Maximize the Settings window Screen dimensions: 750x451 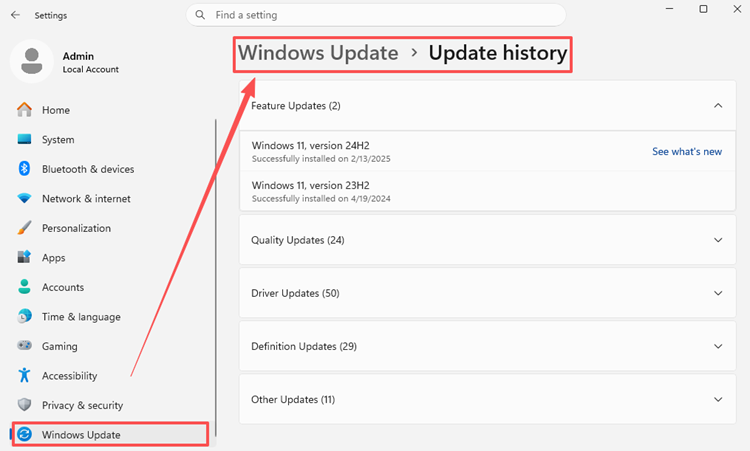[x=703, y=9]
